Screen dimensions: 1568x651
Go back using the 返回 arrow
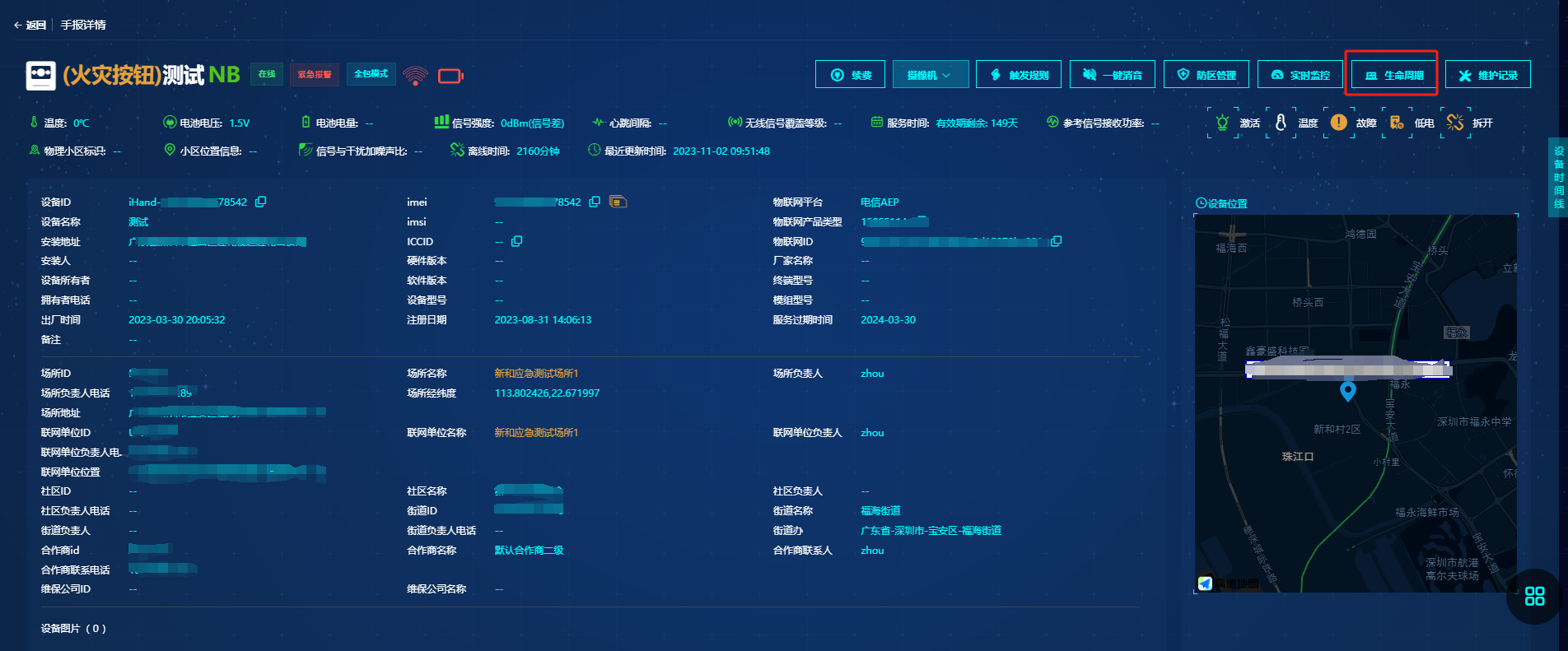(30, 25)
